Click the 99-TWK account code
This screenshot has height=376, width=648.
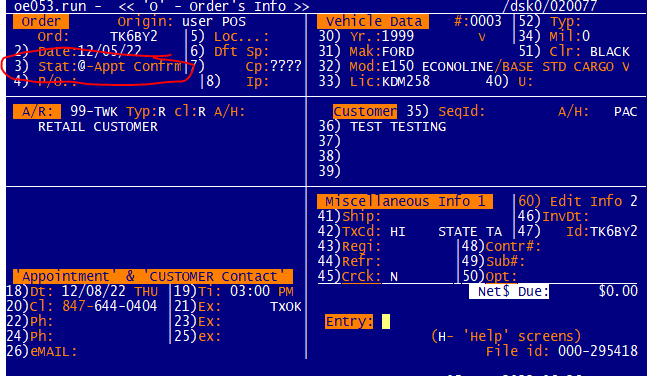[x=94, y=112]
